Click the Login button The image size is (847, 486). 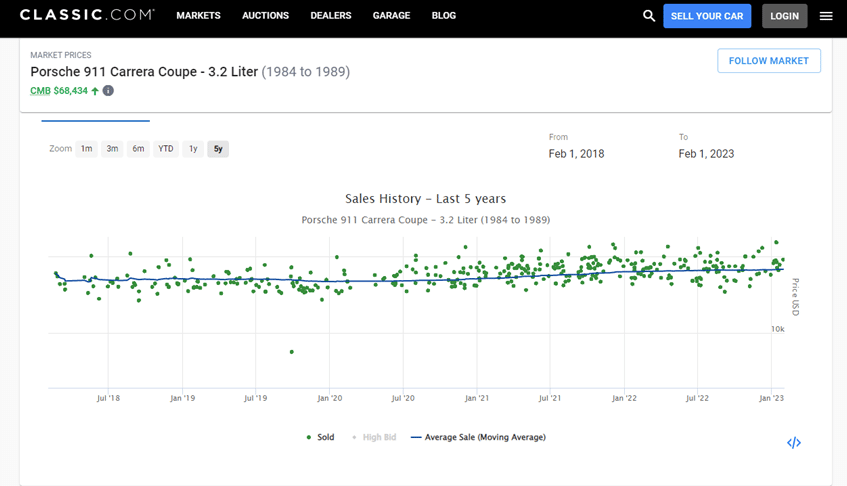(x=784, y=16)
